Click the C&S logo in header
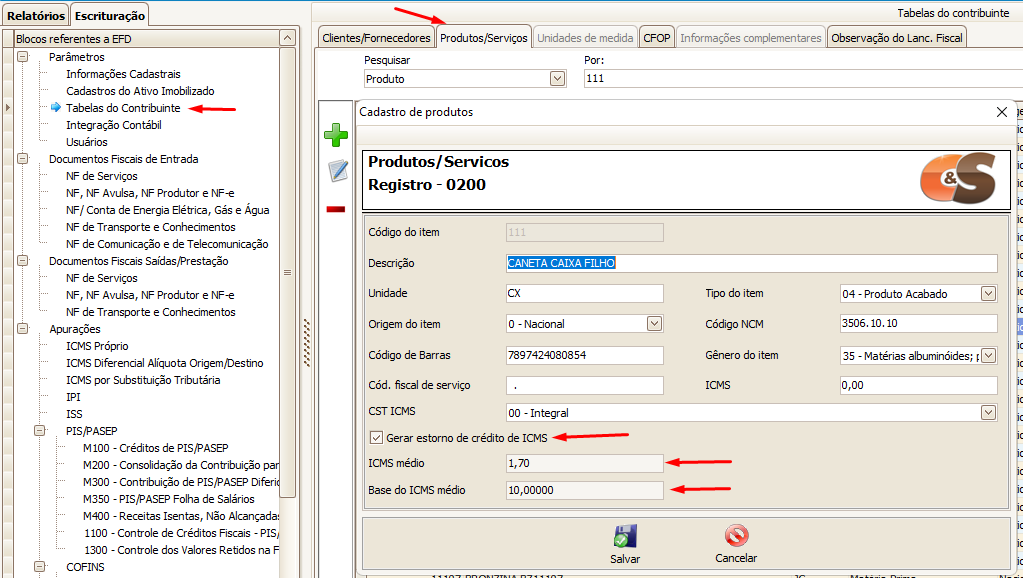This screenshot has height=578, width=1023. point(957,179)
